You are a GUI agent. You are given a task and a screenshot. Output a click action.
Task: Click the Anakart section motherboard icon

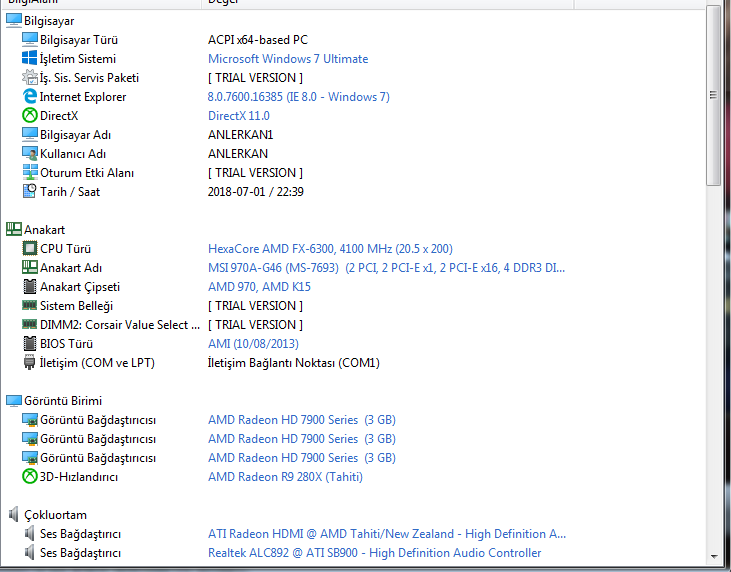14,229
